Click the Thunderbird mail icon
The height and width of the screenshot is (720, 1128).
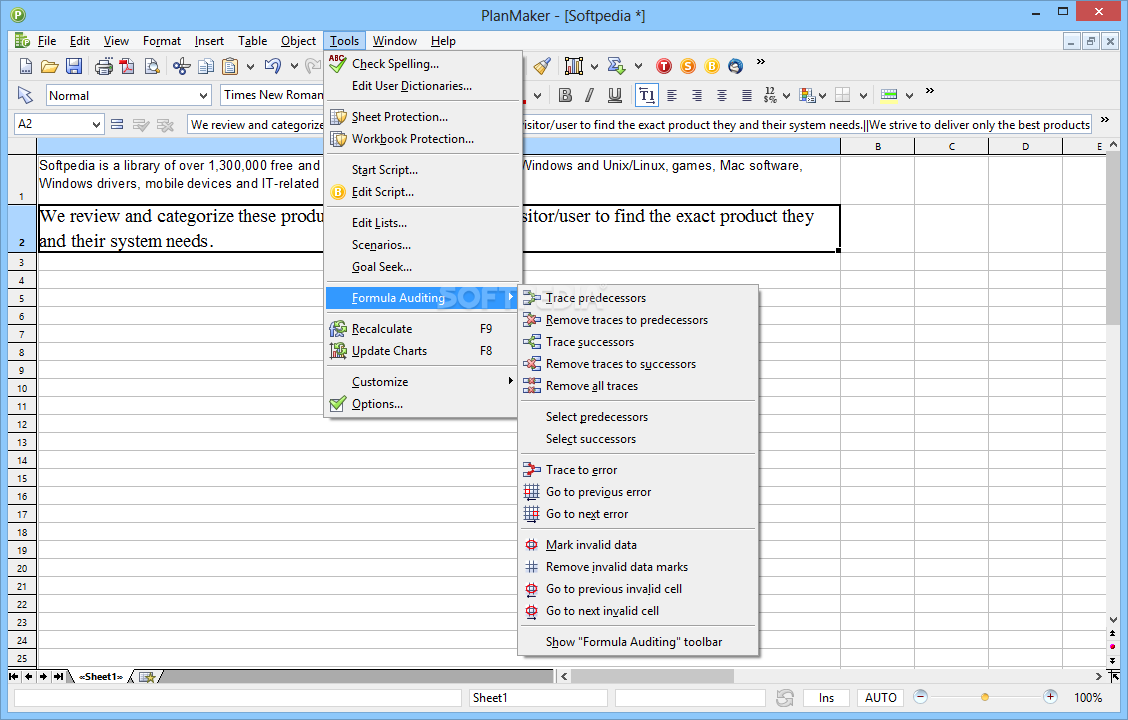(x=735, y=67)
